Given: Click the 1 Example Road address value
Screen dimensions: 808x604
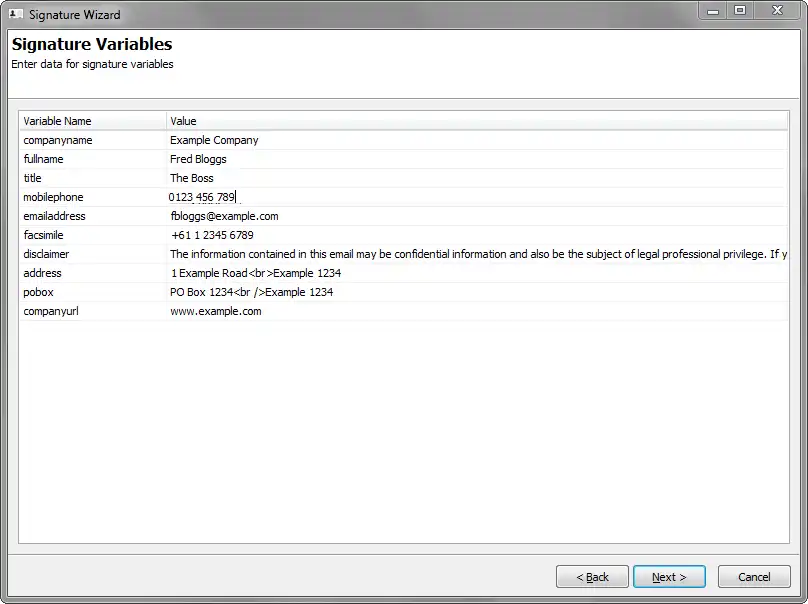Looking at the screenshot, I should click(256, 274).
